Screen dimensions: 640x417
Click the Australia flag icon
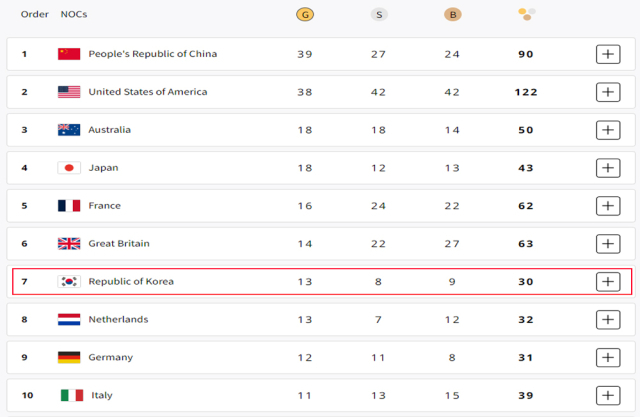[69, 130]
